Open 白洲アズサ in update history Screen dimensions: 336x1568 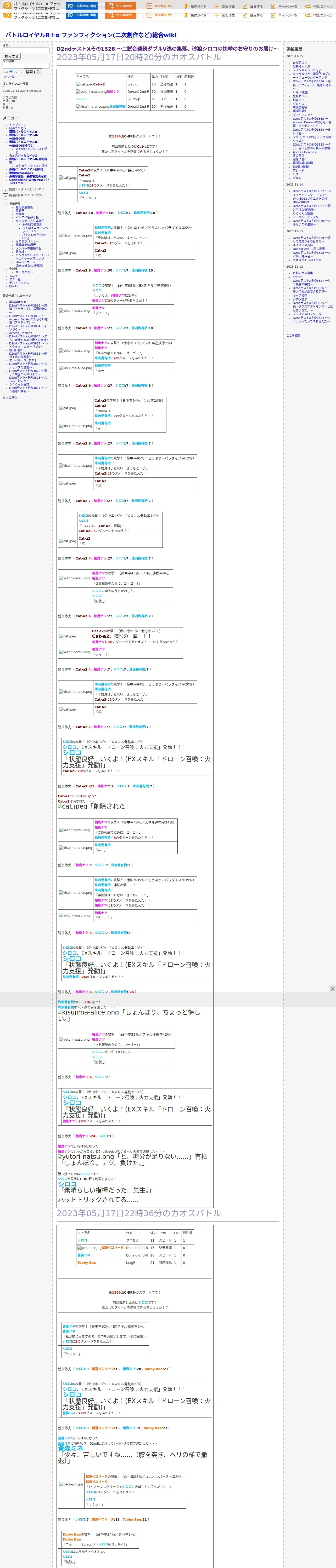pyautogui.click(x=300, y=63)
